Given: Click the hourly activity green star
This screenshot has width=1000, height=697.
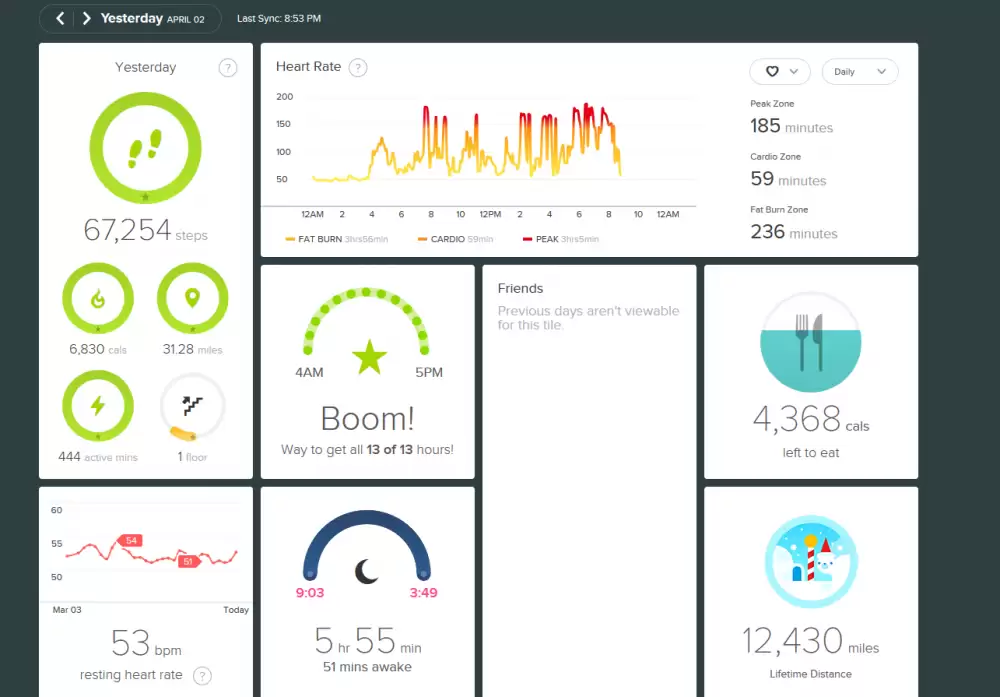Looking at the screenshot, I should pyautogui.click(x=368, y=358).
